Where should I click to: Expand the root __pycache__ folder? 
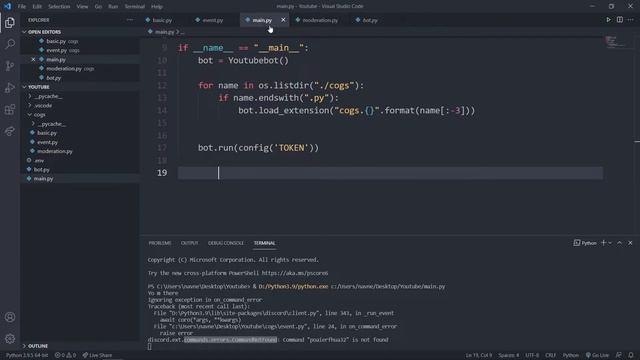coord(48,96)
